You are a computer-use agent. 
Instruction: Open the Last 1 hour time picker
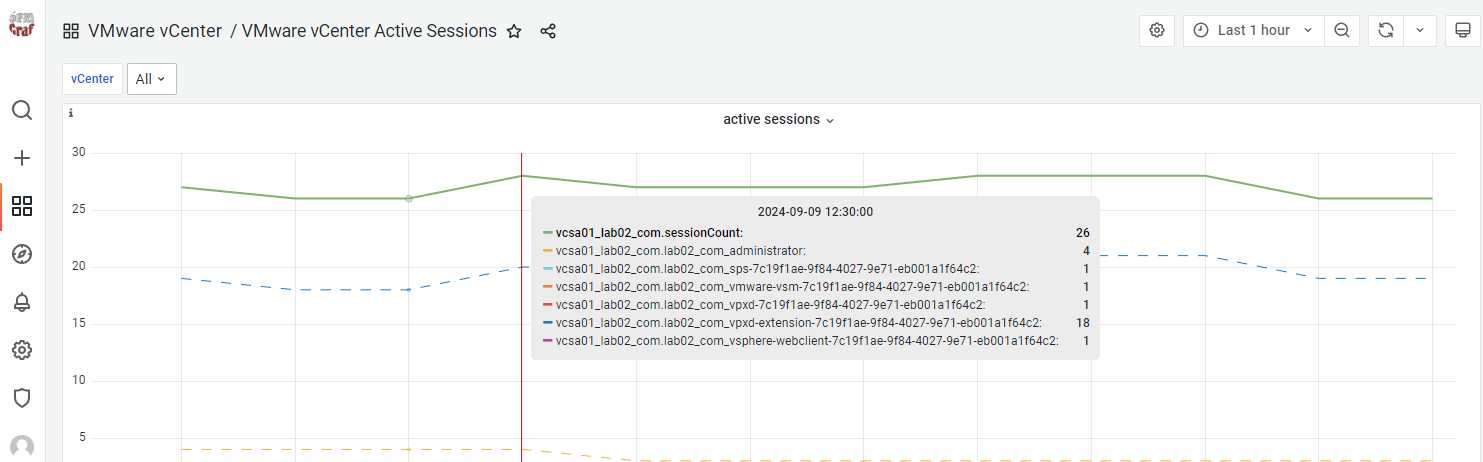[x=1254, y=30]
